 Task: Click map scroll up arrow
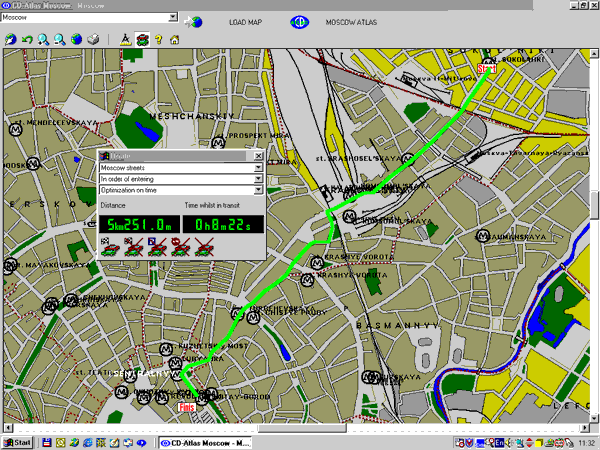tap(594, 54)
